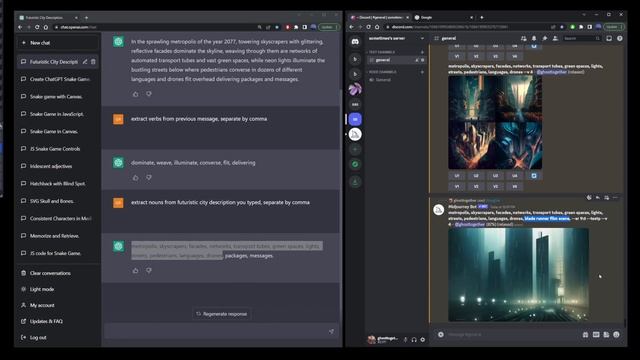Open more options on Midjourney Bot message
The image size is (640, 360).
point(615,198)
